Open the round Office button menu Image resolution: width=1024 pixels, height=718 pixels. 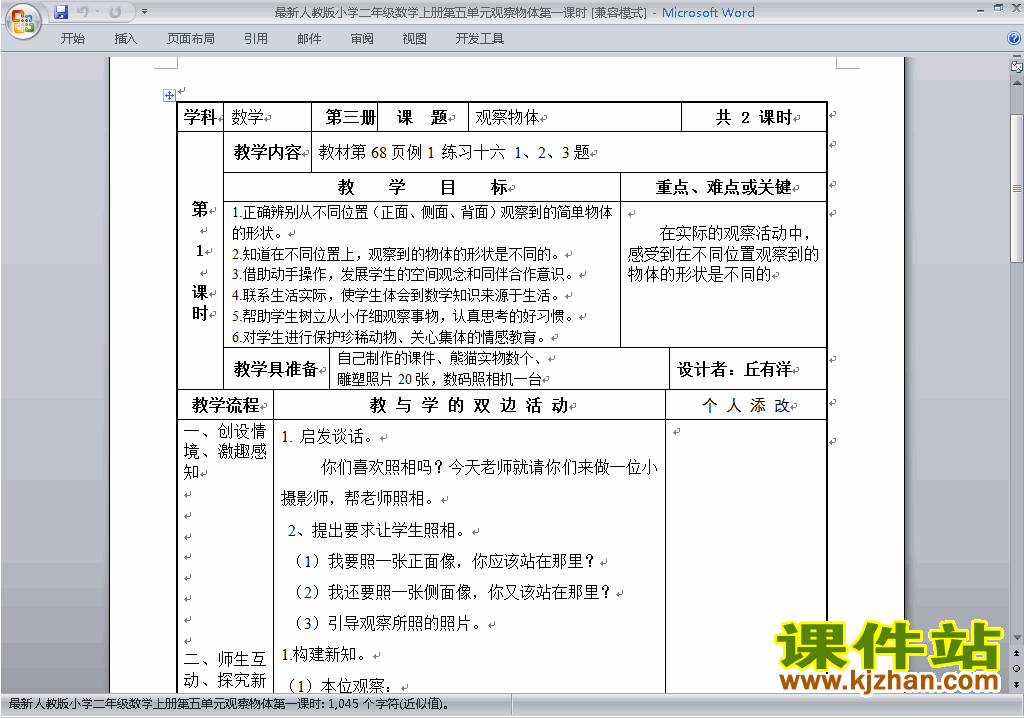tap(23, 22)
